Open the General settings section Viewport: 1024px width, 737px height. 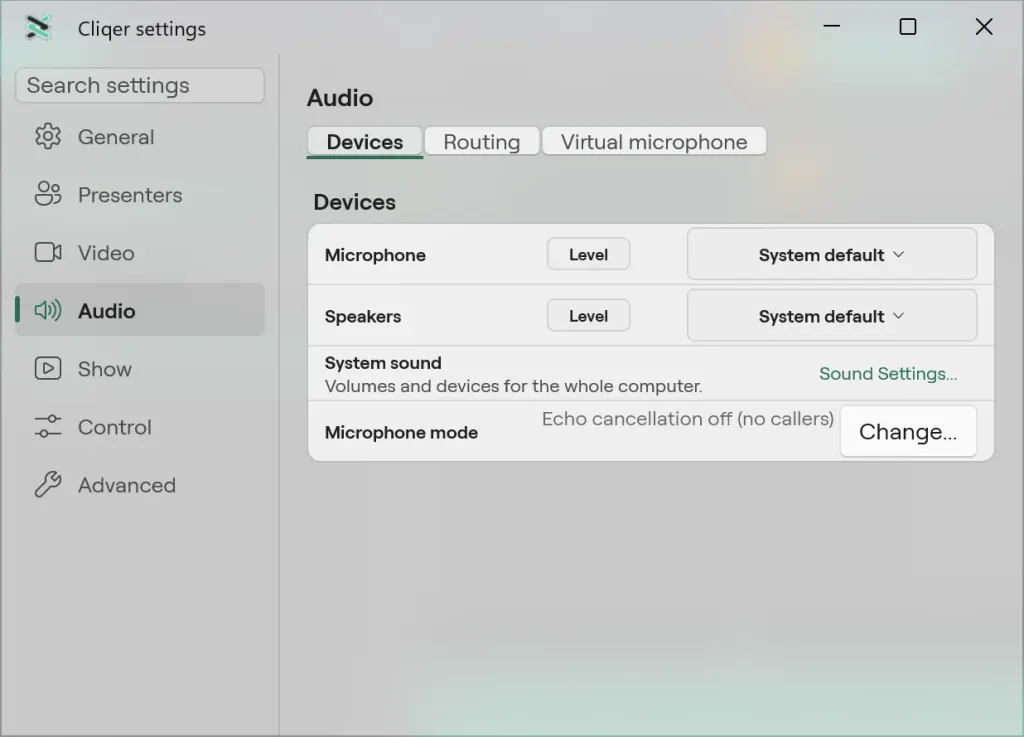click(x=140, y=137)
